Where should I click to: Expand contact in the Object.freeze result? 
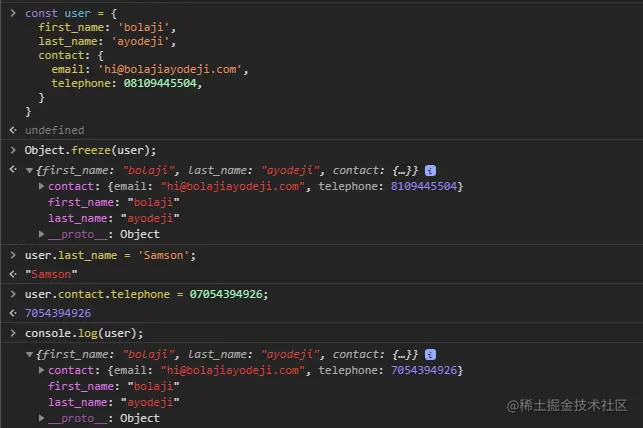click(x=41, y=186)
